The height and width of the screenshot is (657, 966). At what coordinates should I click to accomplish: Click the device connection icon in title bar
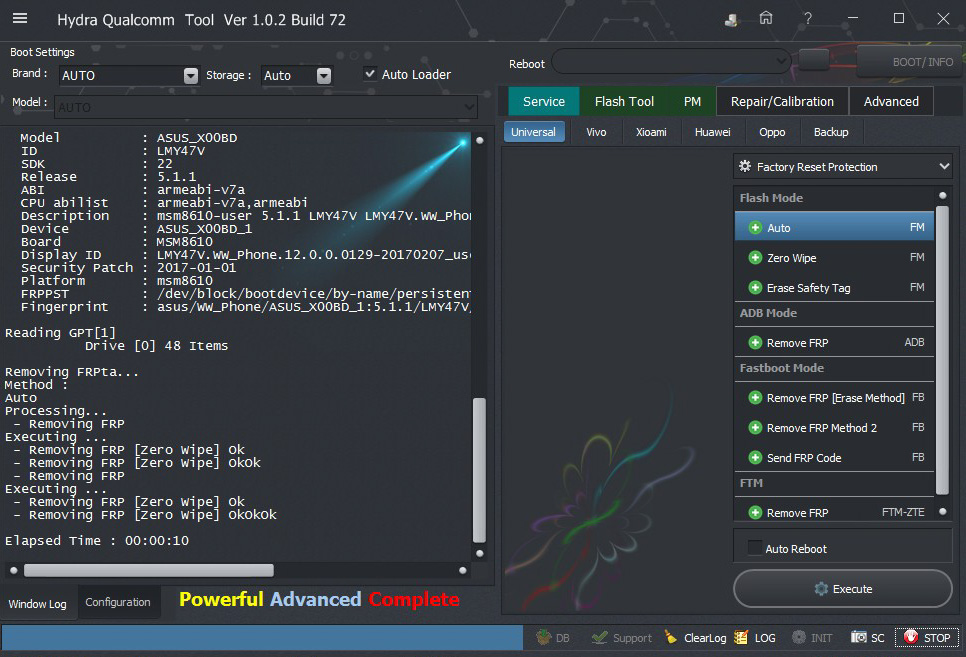(x=731, y=20)
